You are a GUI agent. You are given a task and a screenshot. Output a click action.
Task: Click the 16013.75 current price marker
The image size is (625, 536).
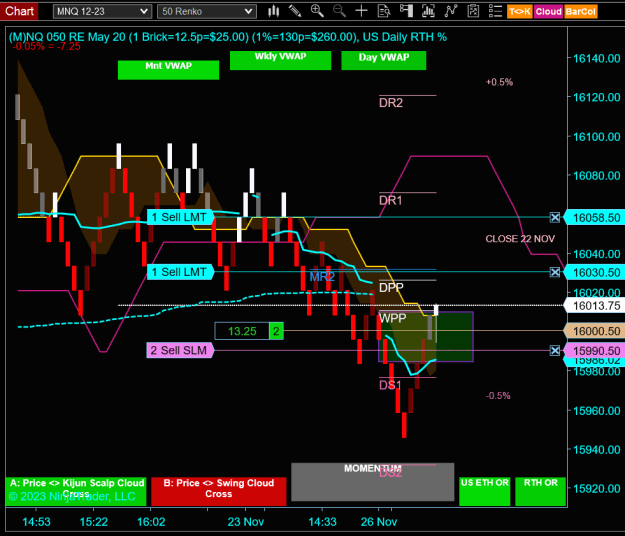tap(594, 306)
